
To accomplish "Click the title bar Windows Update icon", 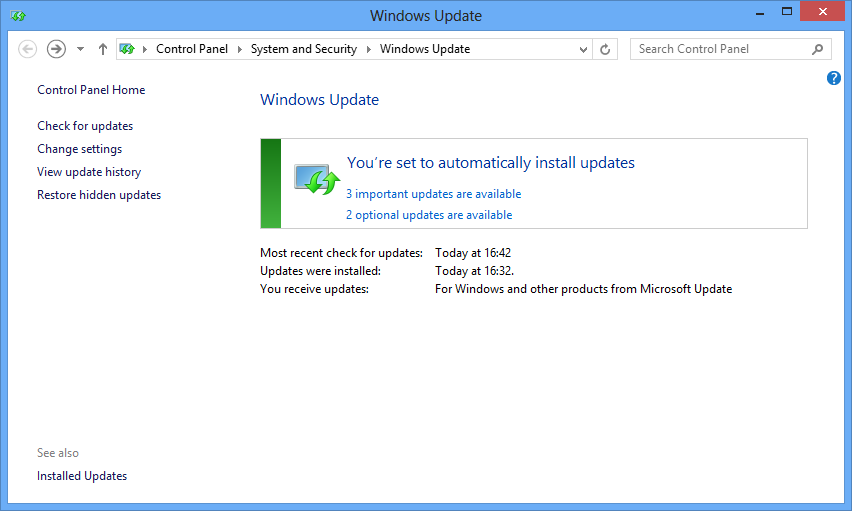I will [x=18, y=16].
